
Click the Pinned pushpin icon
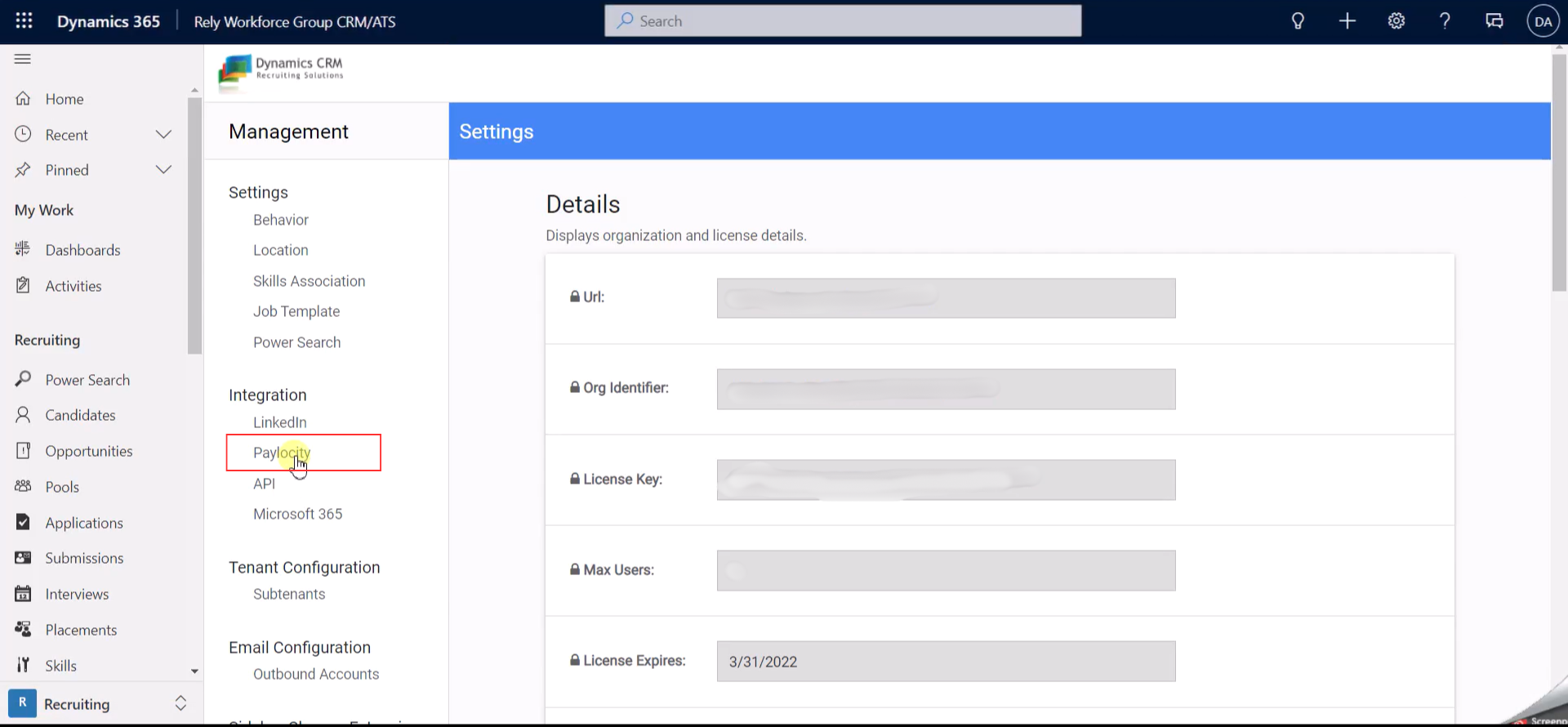(23, 170)
